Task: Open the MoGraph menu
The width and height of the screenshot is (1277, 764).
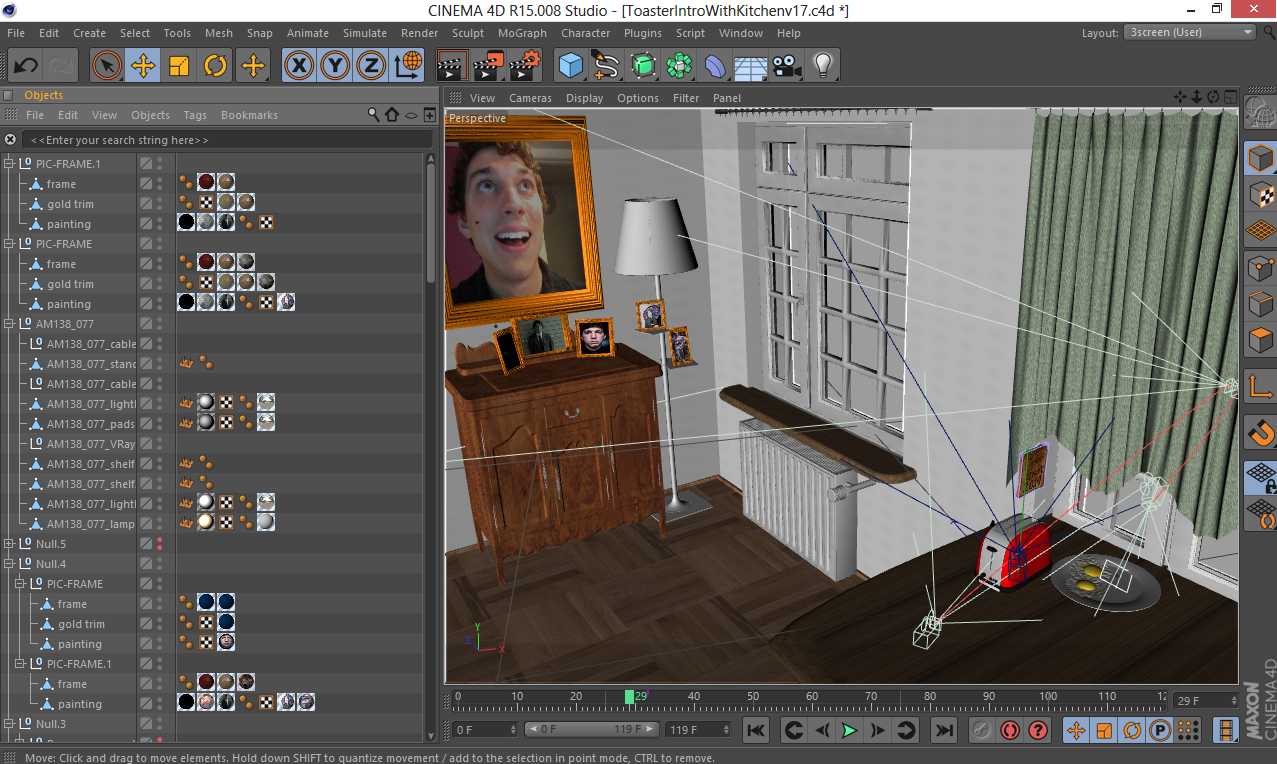Action: coord(522,33)
